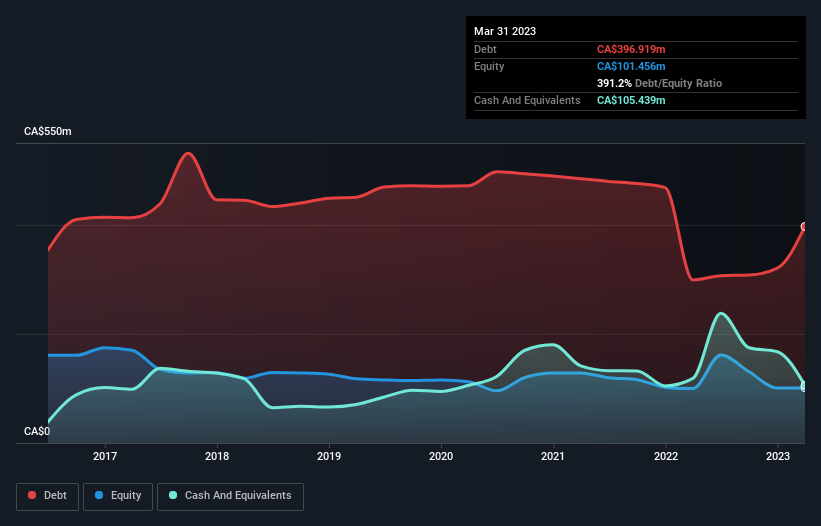Click Cash And Equivalents label in tooltip

coord(527,100)
